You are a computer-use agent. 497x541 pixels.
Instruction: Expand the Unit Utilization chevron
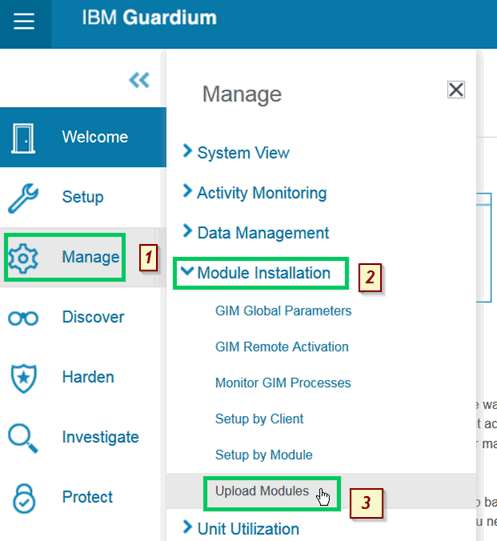(187, 527)
